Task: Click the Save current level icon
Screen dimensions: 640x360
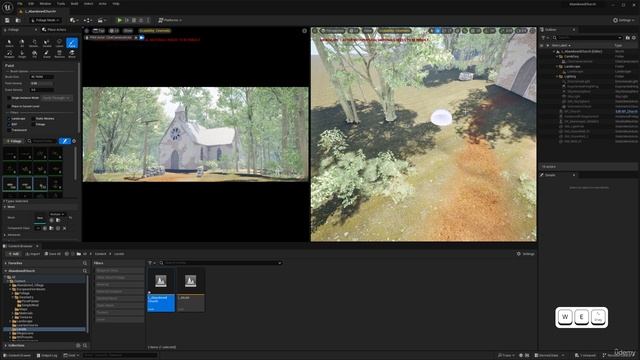Action: click(x=7, y=20)
